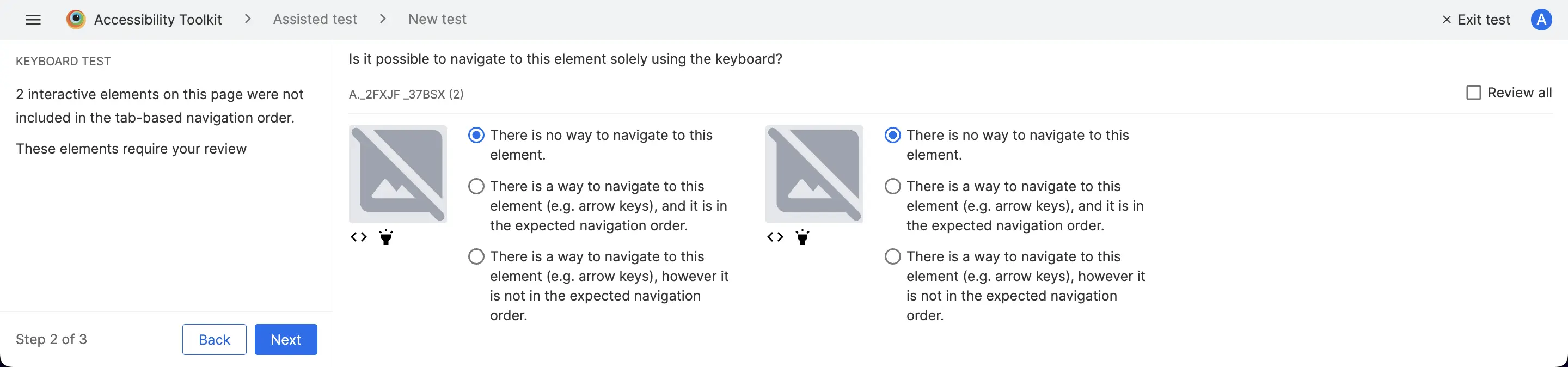Select "not in the expected order" for first element

(x=476, y=257)
